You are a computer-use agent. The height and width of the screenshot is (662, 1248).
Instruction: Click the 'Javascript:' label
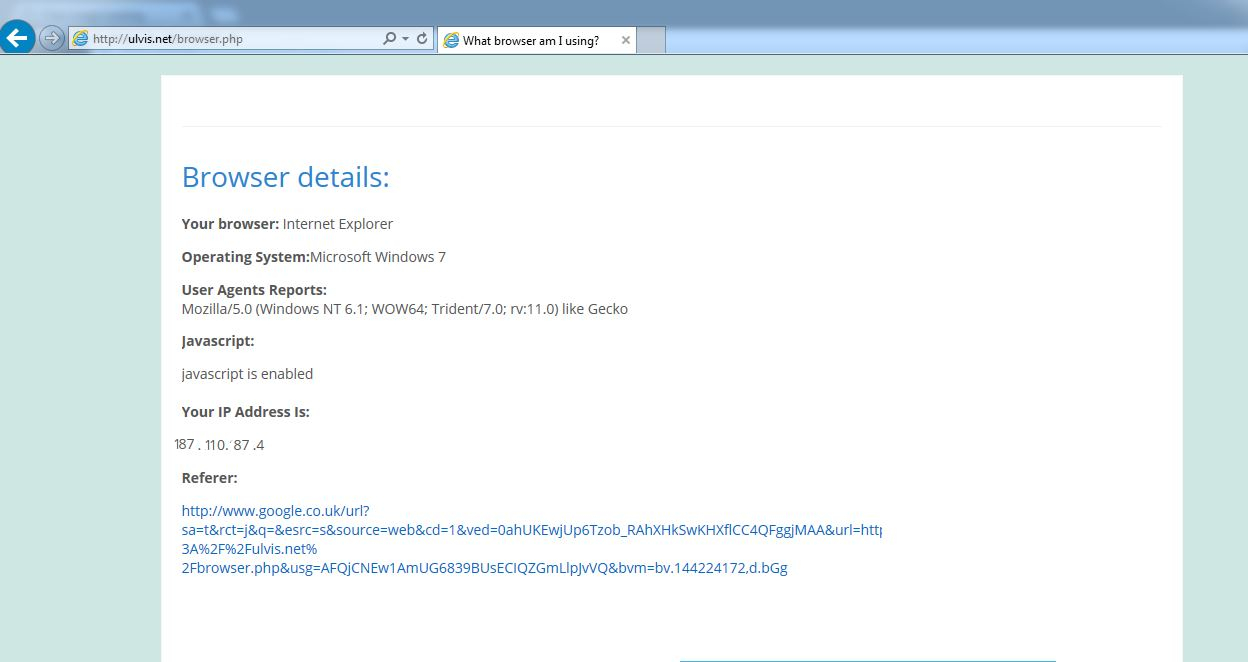[x=218, y=341]
